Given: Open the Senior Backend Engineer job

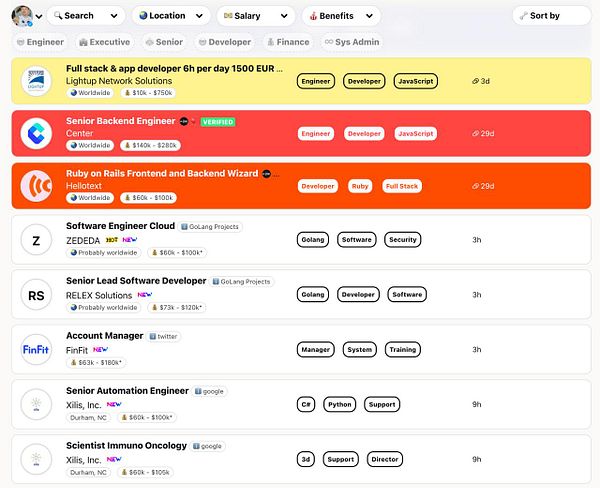Looking at the screenshot, I should [x=121, y=121].
